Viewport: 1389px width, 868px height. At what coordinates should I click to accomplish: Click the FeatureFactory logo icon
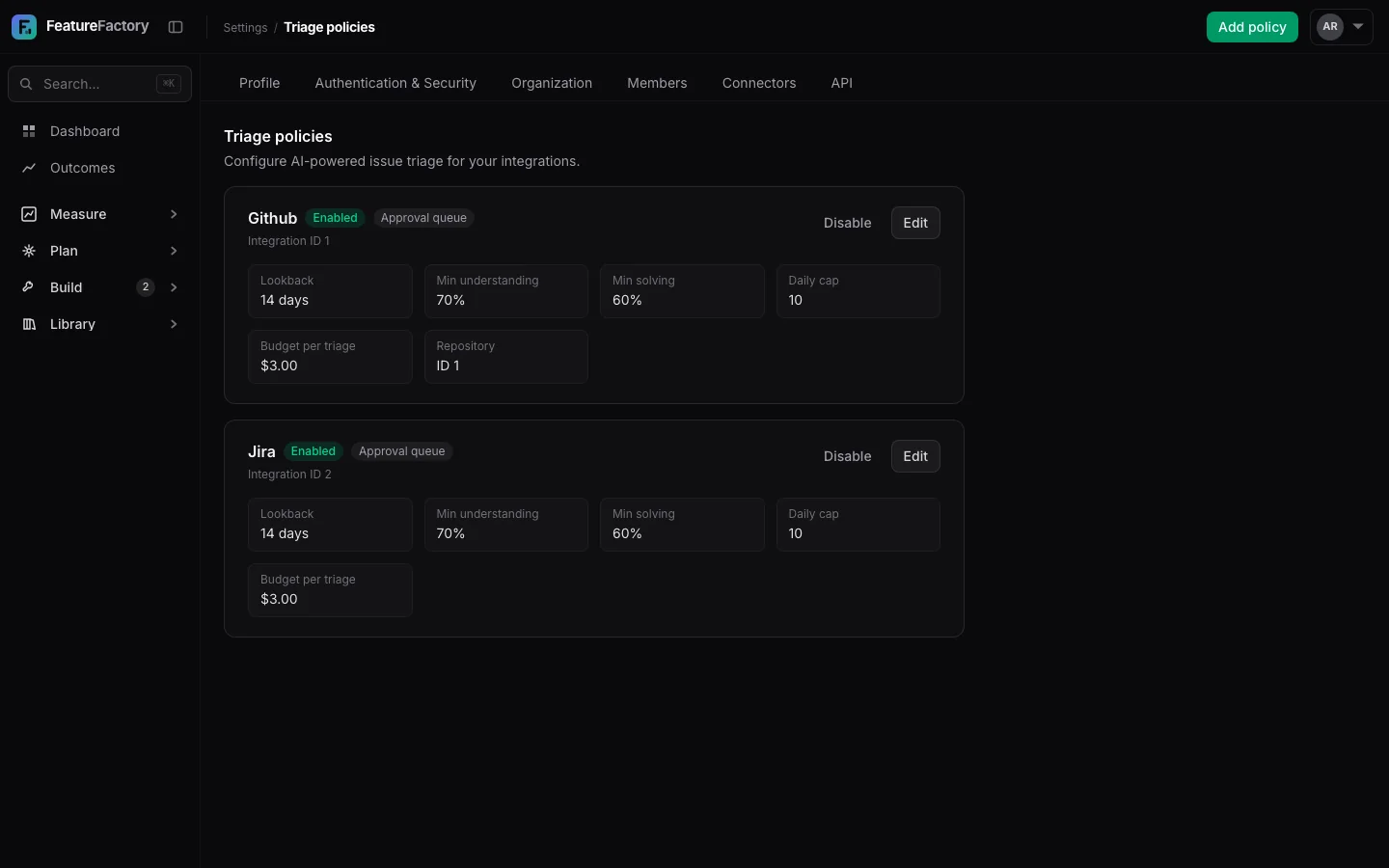tap(24, 27)
